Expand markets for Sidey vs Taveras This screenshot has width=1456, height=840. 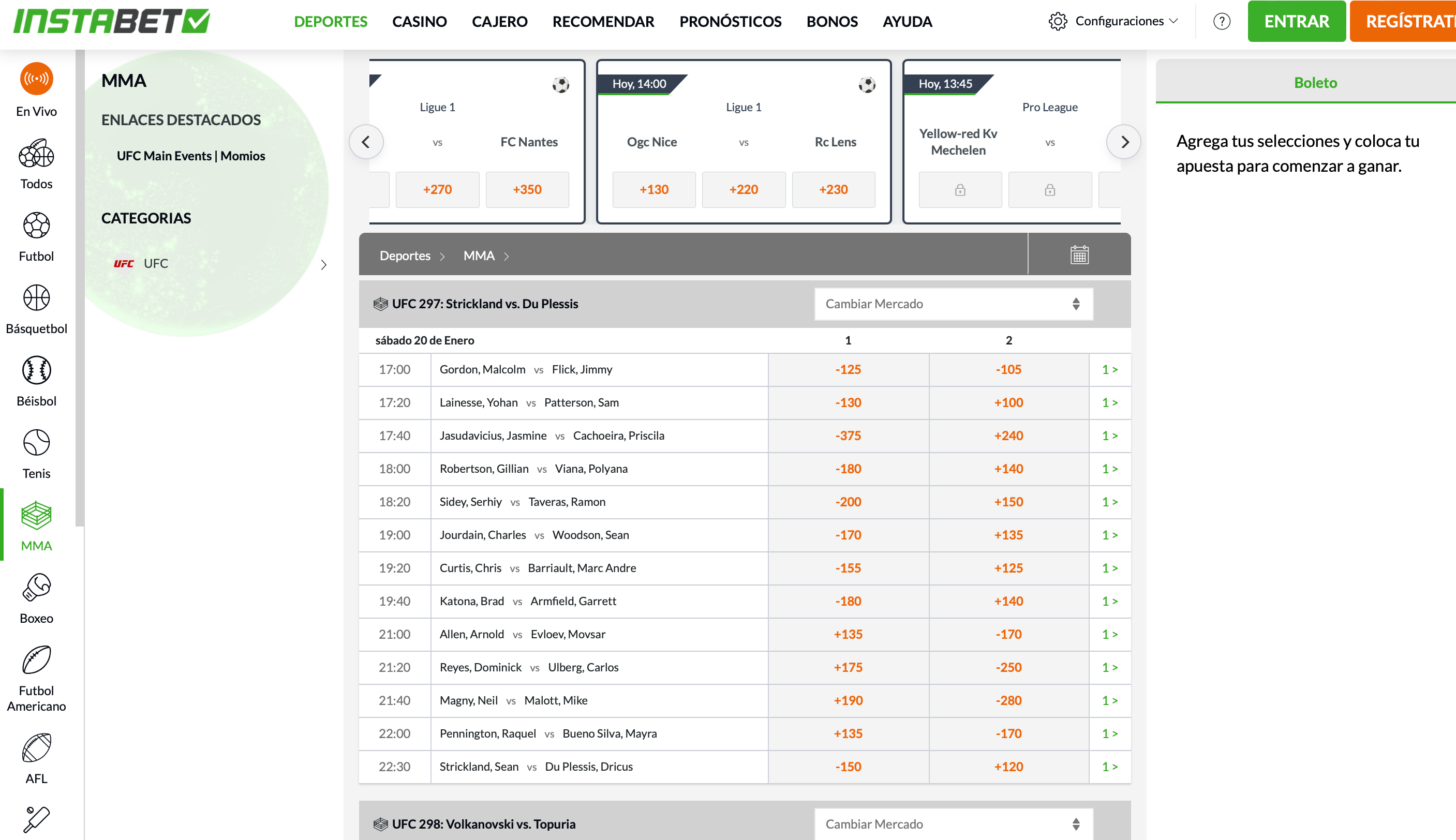pyautogui.click(x=1110, y=502)
